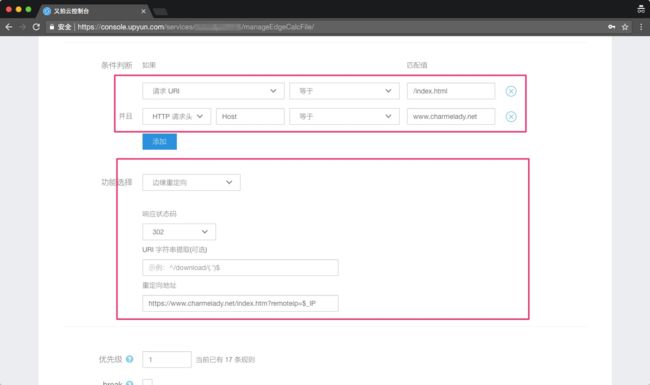Image resolution: width=650 pixels, height=385 pixels.
Task: Click the 响应状态码 label
Action: [159, 214]
